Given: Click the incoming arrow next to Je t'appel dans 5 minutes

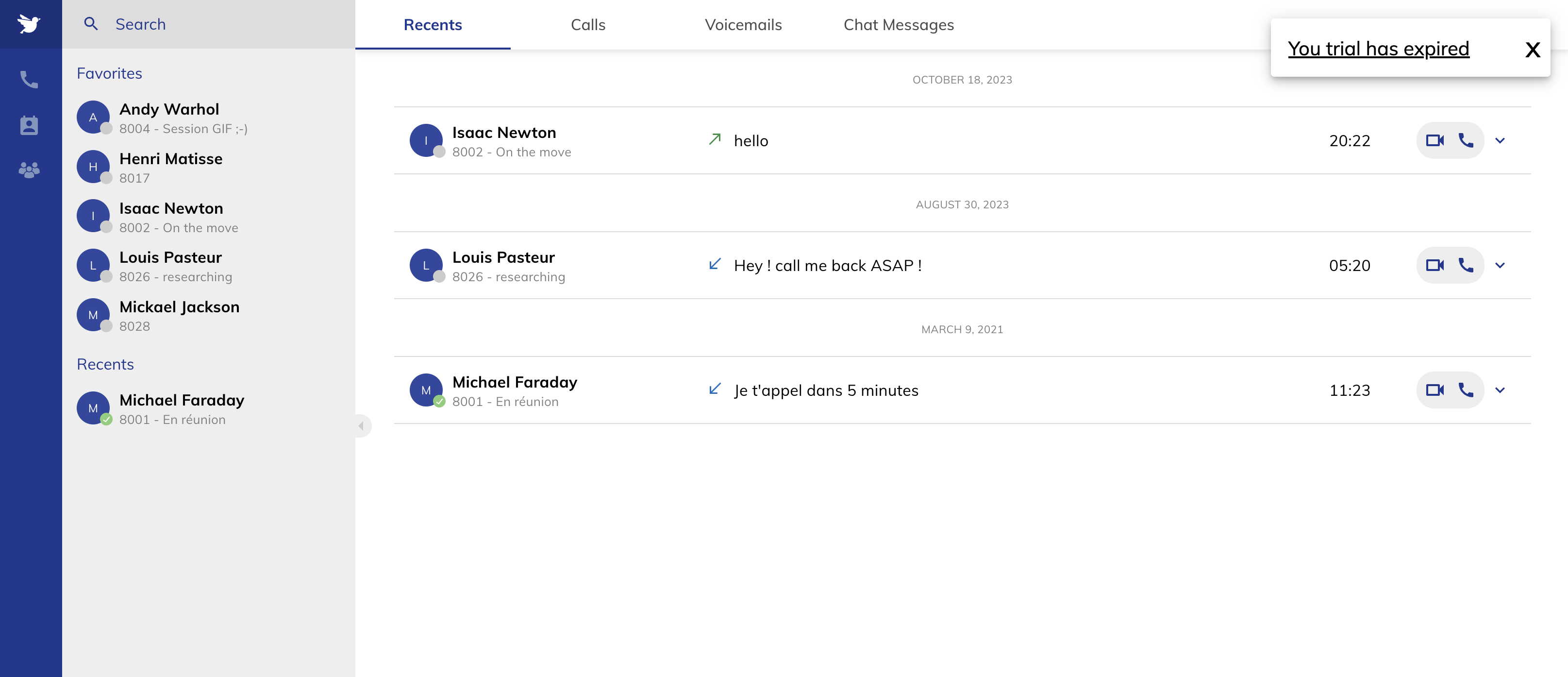Looking at the screenshot, I should 715,389.
